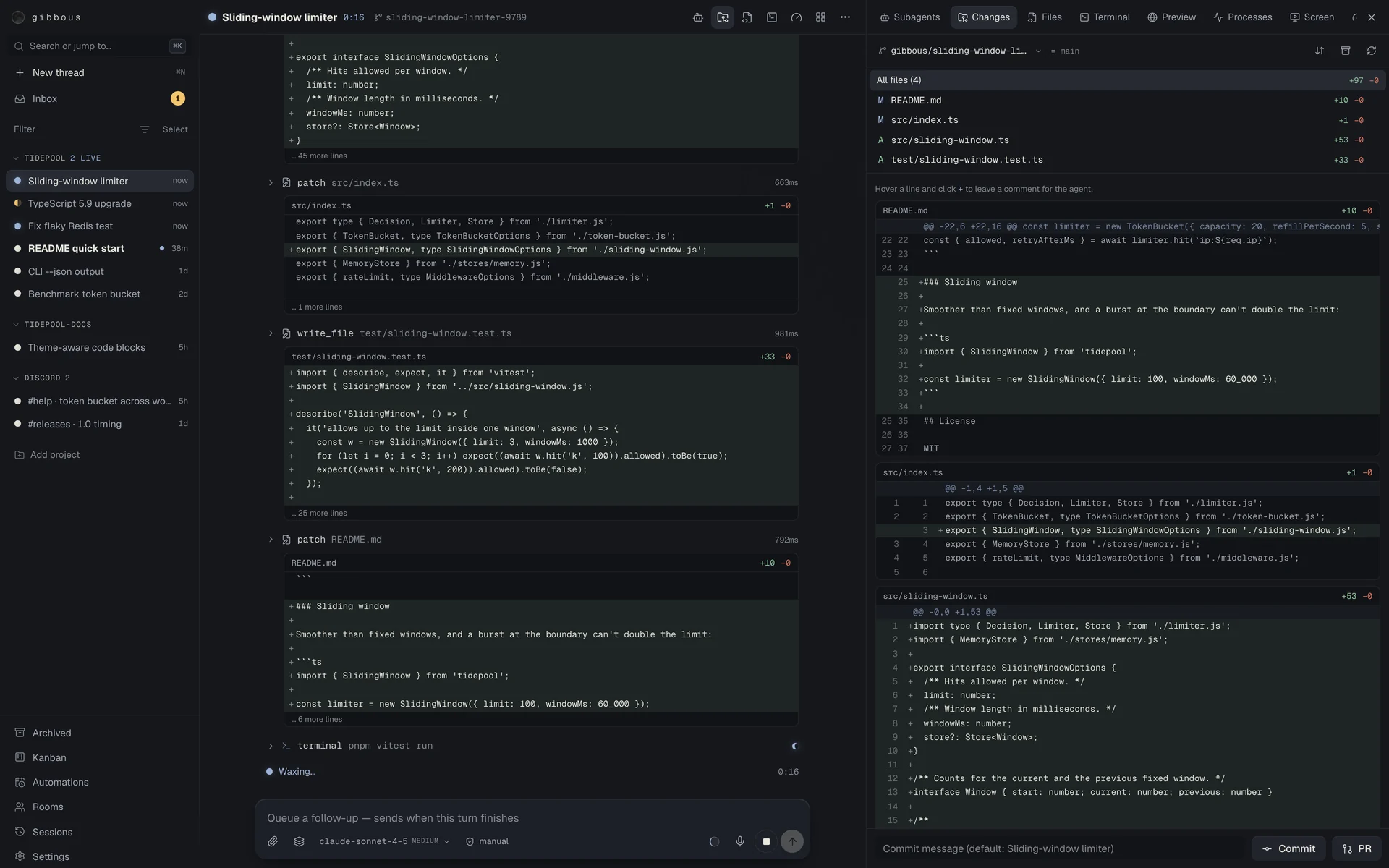Open the TypeScript 5.9 upgrade thread
The height and width of the screenshot is (868, 1389).
click(x=100, y=203)
